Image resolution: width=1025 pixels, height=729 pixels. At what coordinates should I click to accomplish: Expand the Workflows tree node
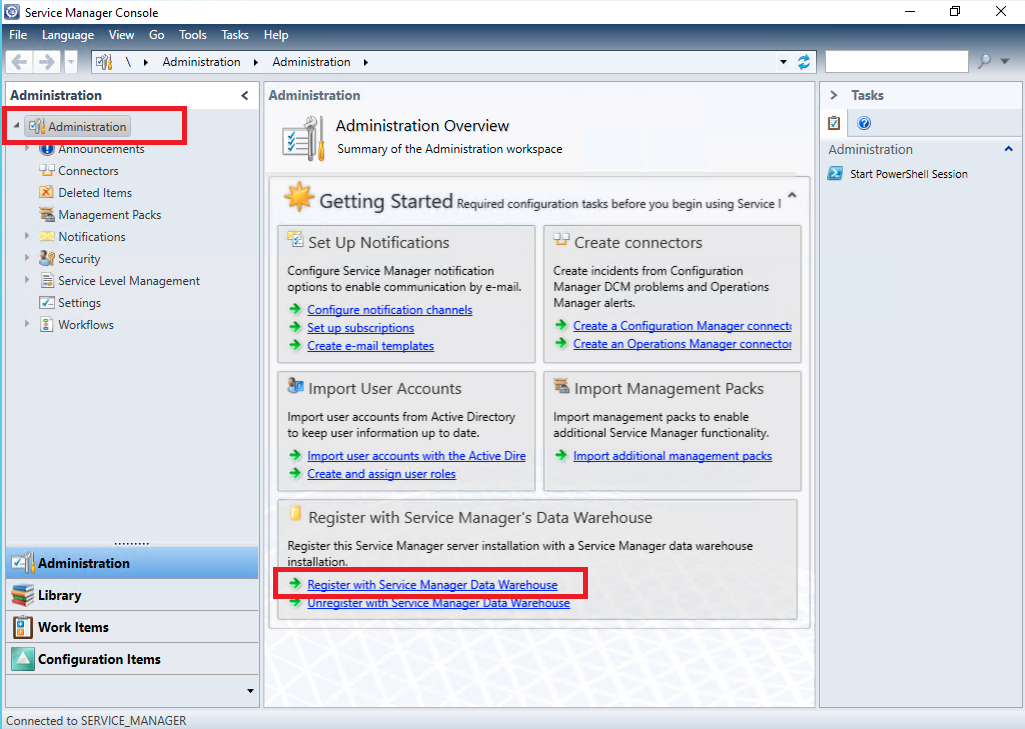click(x=28, y=325)
